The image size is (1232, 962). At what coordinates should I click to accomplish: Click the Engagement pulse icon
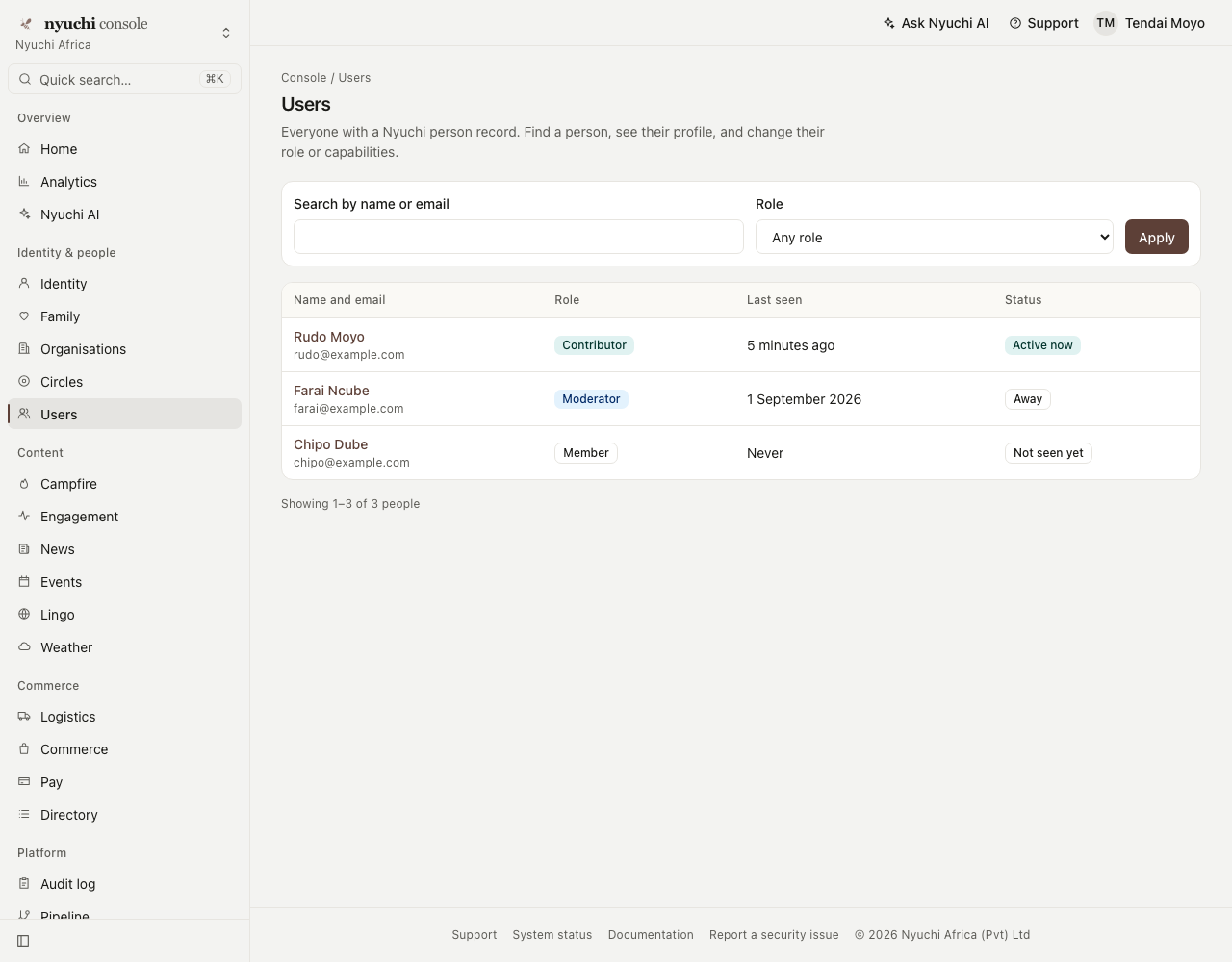(24, 517)
